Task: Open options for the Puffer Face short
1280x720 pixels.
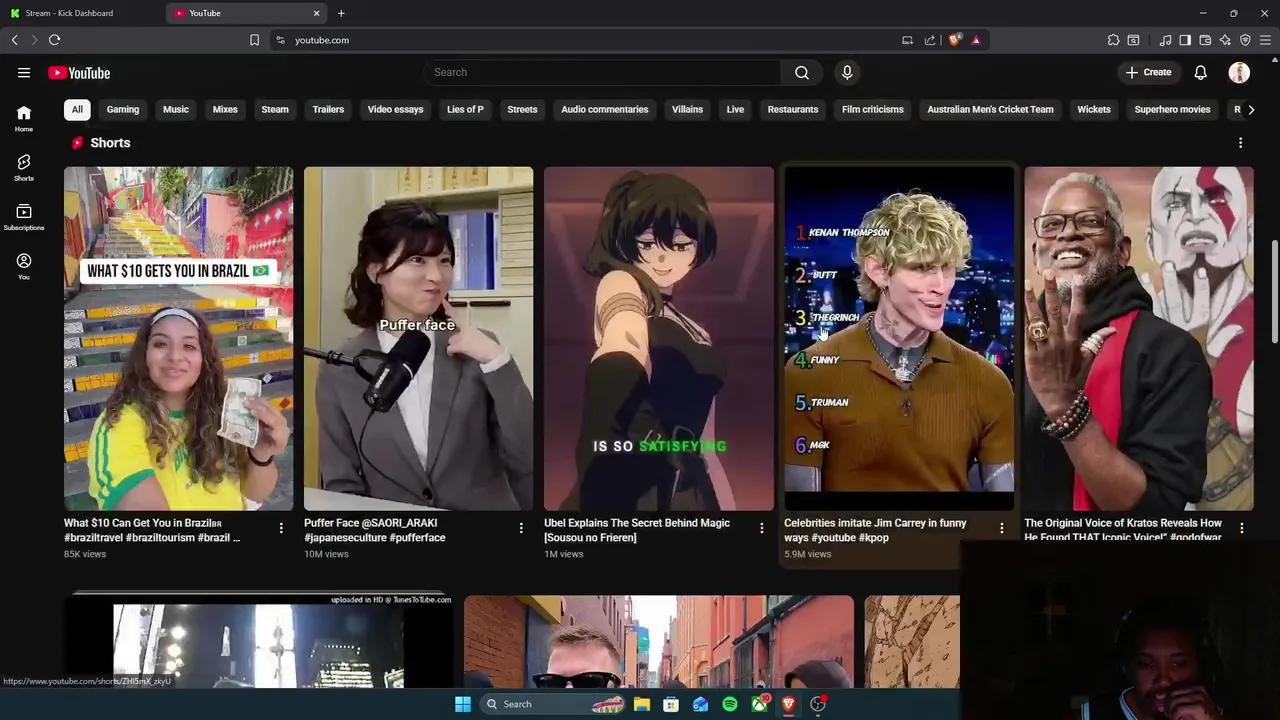Action: (x=521, y=528)
